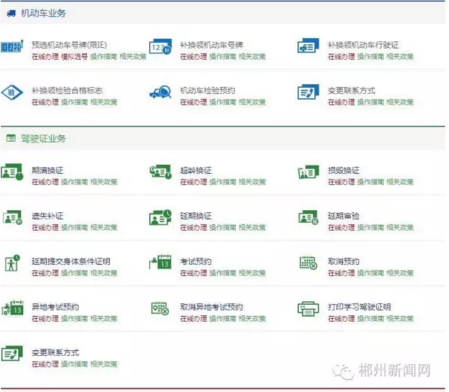Open 操作指南 under 超龄换证

point(223,182)
